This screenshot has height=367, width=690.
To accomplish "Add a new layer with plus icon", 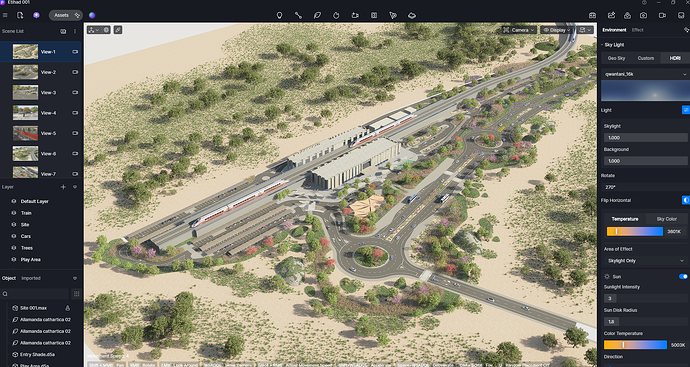I will 63,187.
